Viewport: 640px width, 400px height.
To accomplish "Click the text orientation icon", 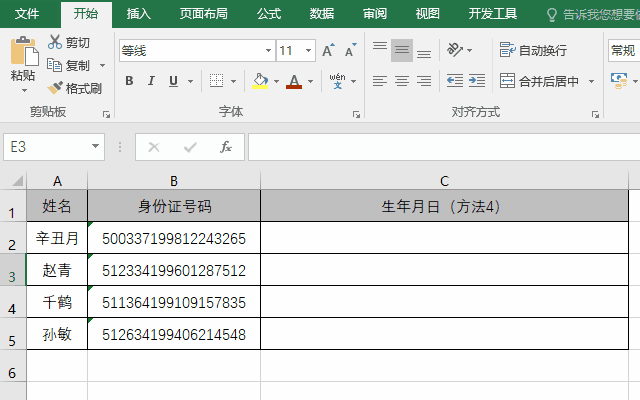I will click(455, 50).
